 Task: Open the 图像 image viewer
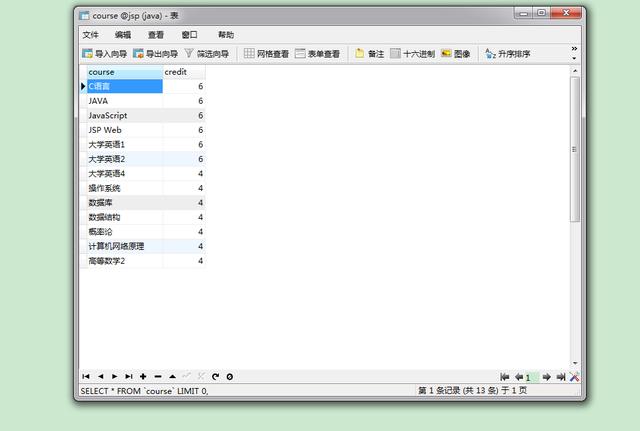click(x=456, y=53)
